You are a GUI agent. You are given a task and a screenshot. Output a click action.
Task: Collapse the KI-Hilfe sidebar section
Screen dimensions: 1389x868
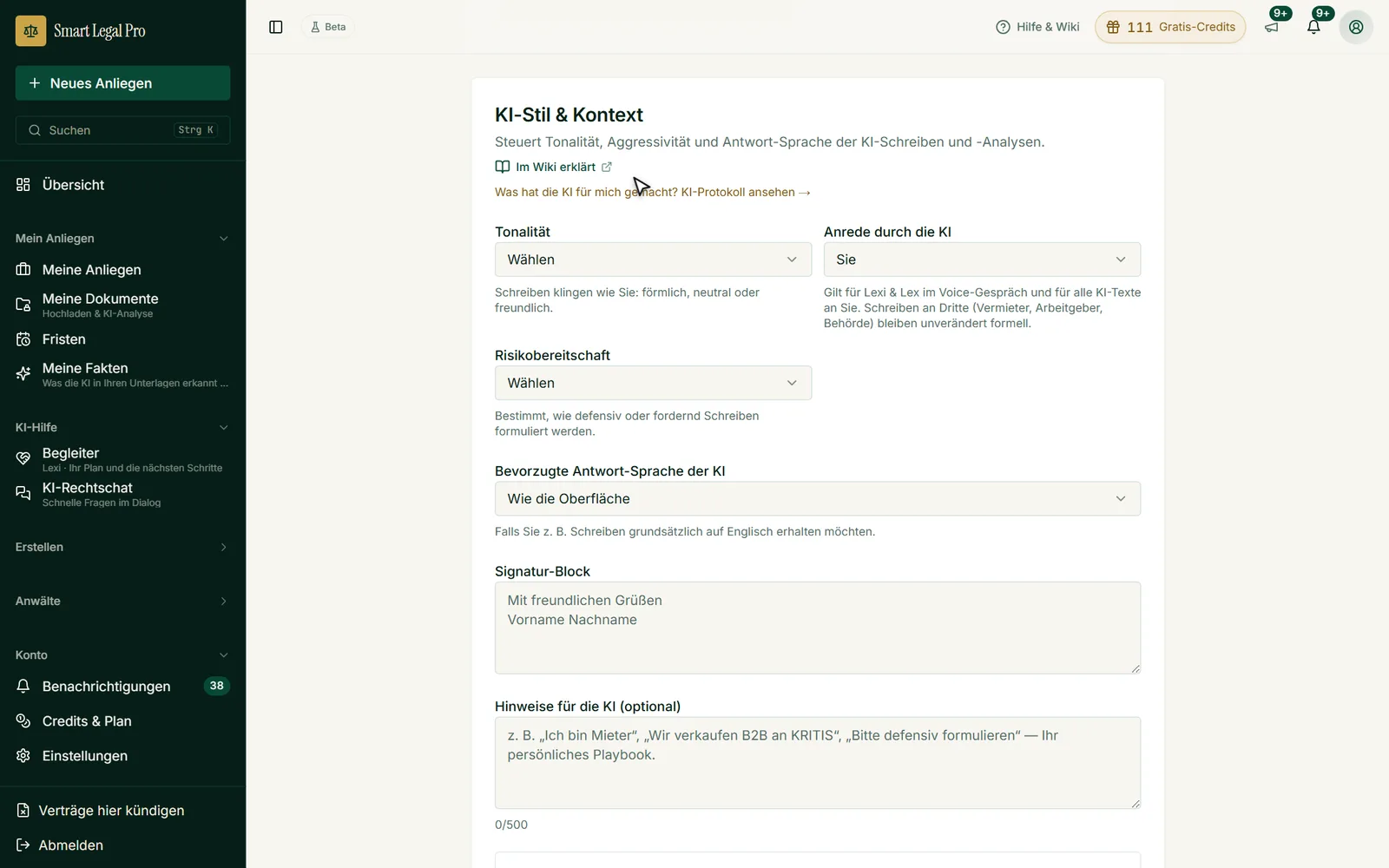pyautogui.click(x=122, y=427)
